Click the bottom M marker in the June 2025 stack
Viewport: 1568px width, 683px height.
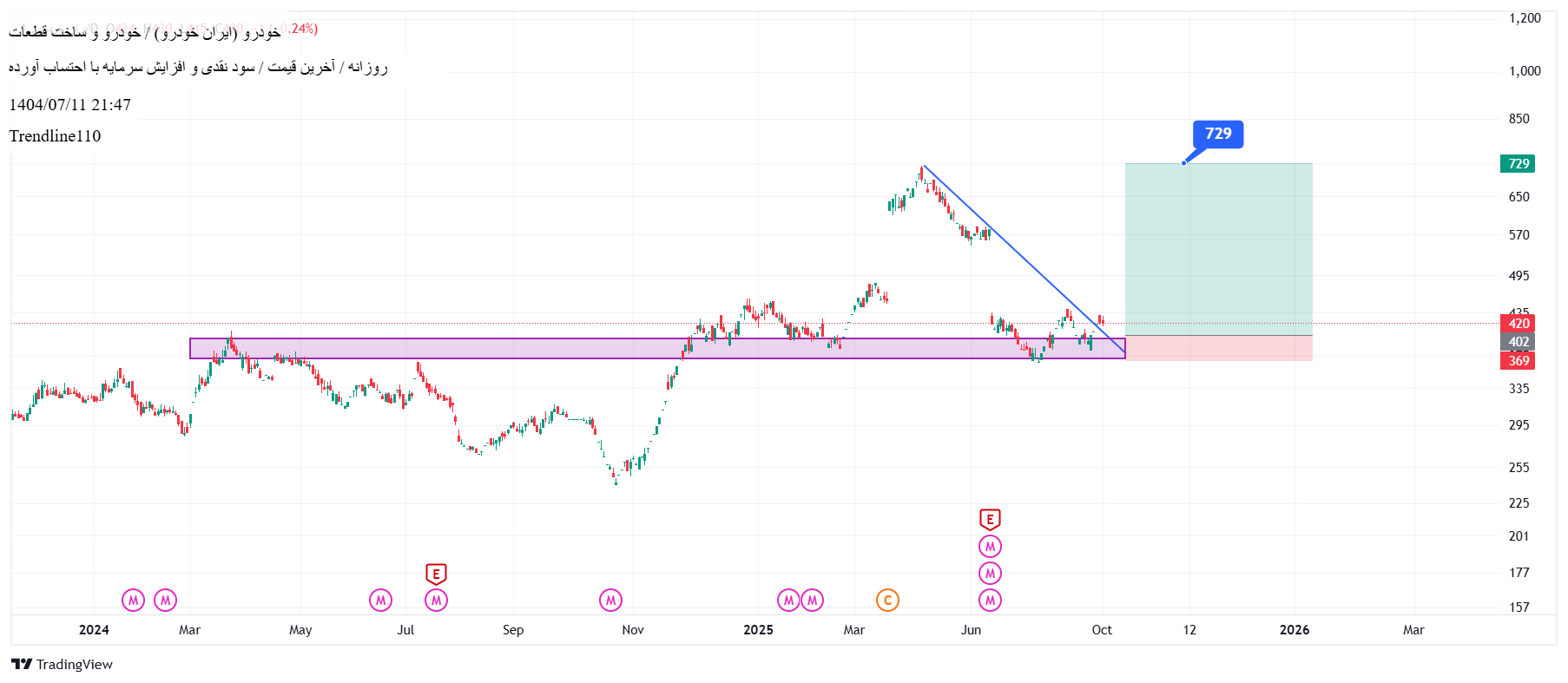pyautogui.click(x=990, y=600)
